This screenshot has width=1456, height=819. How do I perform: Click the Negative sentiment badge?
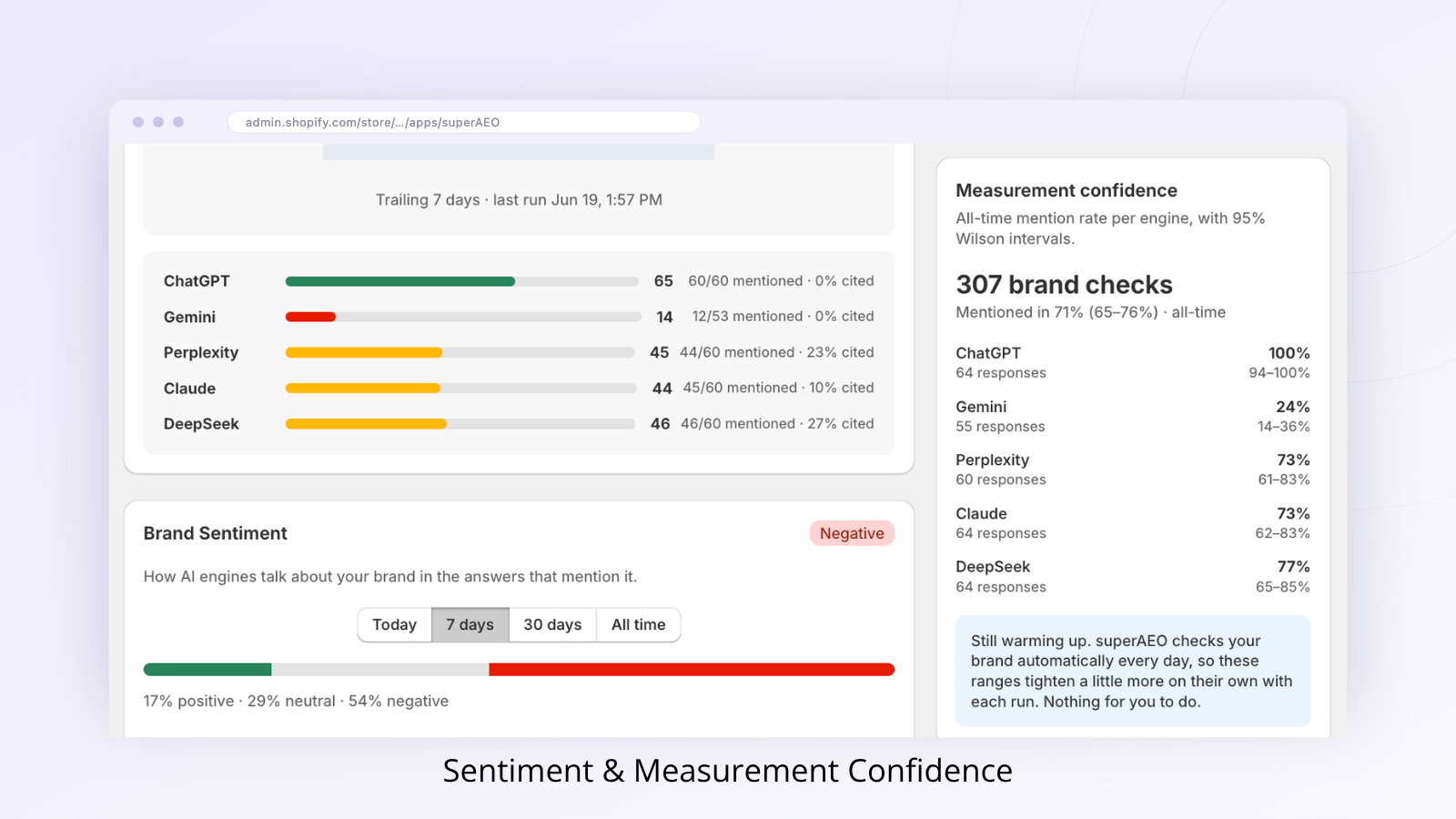(852, 533)
